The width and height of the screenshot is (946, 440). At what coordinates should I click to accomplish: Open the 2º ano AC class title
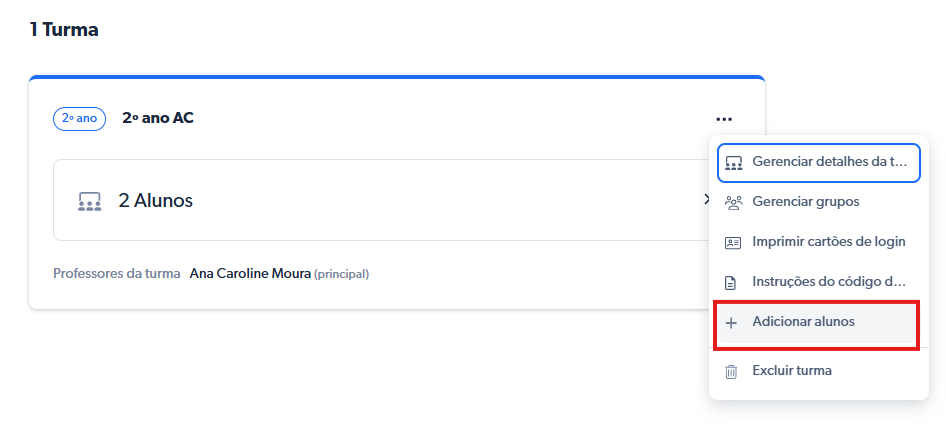point(158,118)
